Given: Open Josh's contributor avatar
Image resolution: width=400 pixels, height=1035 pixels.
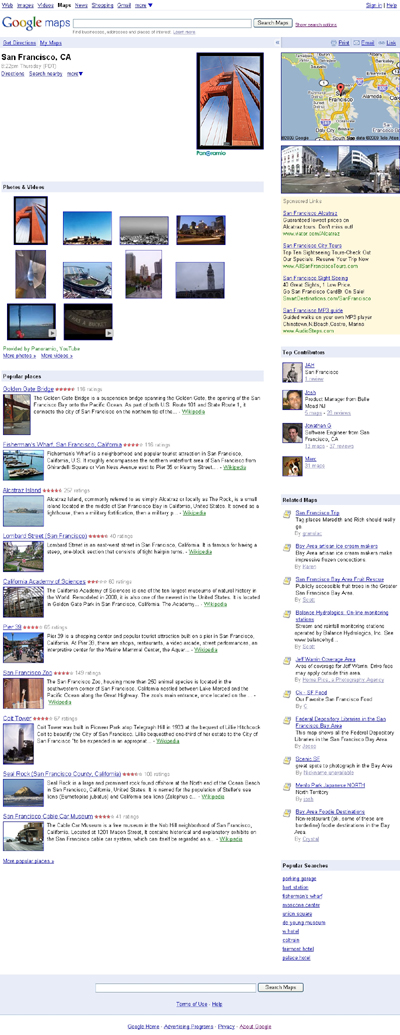Looking at the screenshot, I should (x=292, y=399).
